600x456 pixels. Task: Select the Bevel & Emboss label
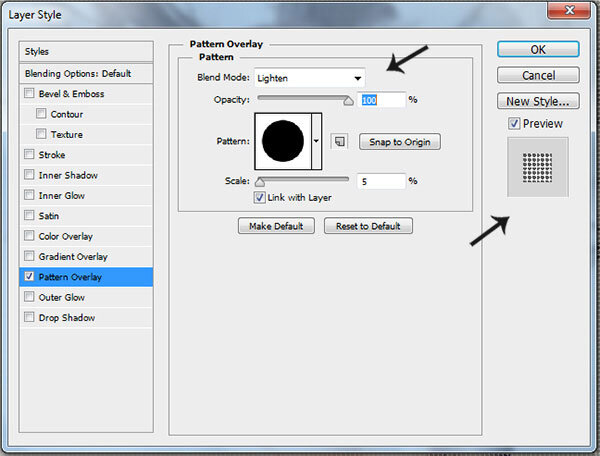71,94
